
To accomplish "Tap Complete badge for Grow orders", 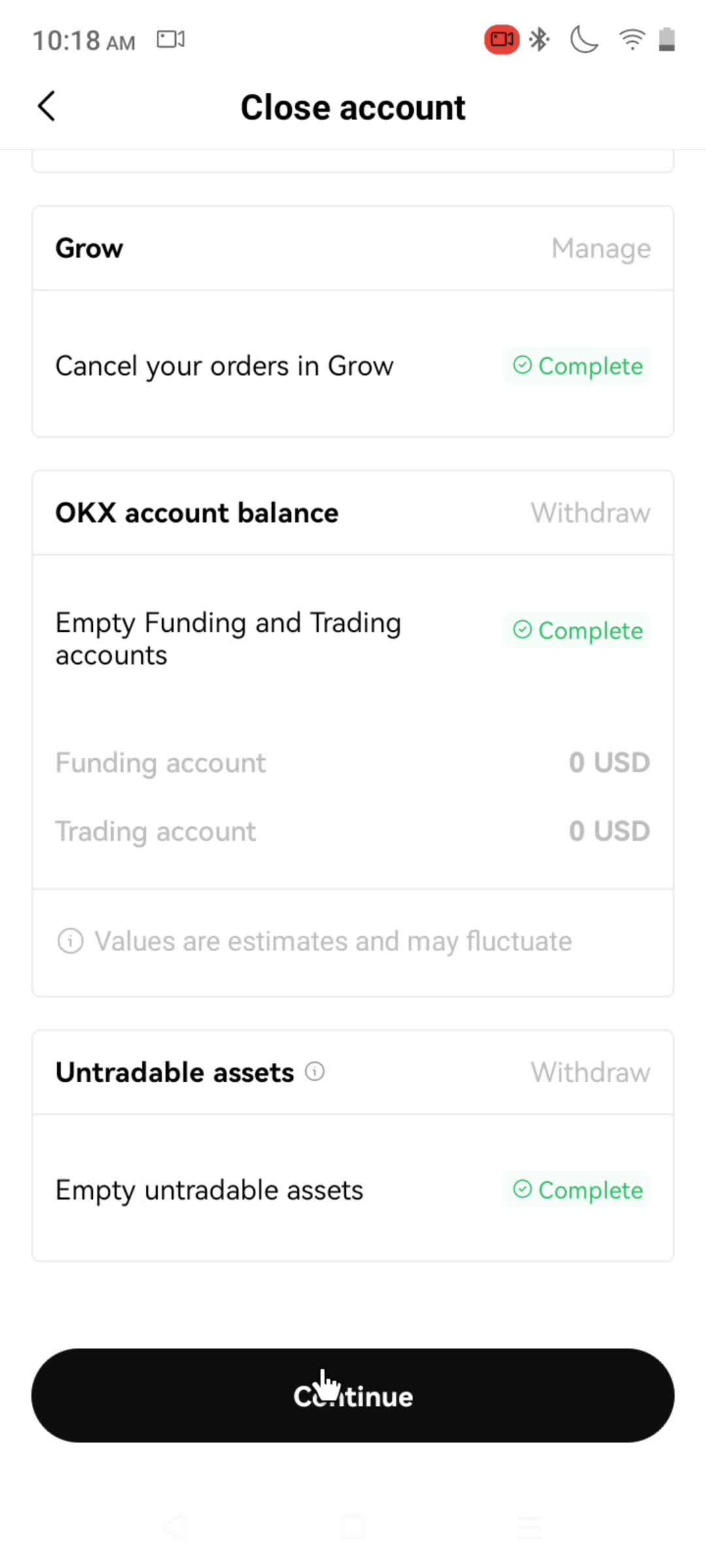I will (x=577, y=366).
